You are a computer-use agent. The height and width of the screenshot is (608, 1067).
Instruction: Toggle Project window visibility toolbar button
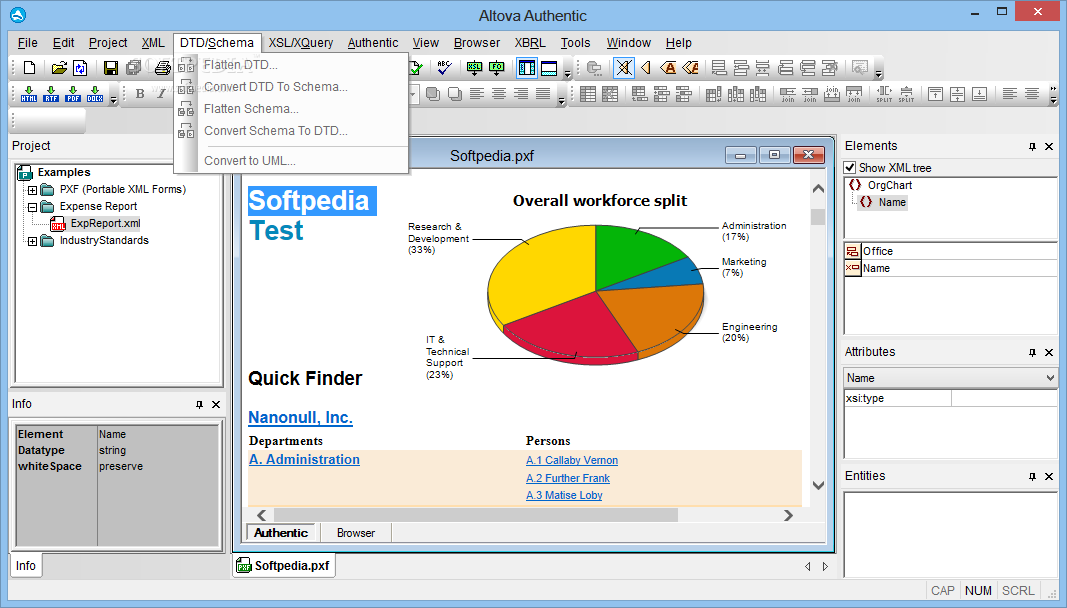coord(527,67)
